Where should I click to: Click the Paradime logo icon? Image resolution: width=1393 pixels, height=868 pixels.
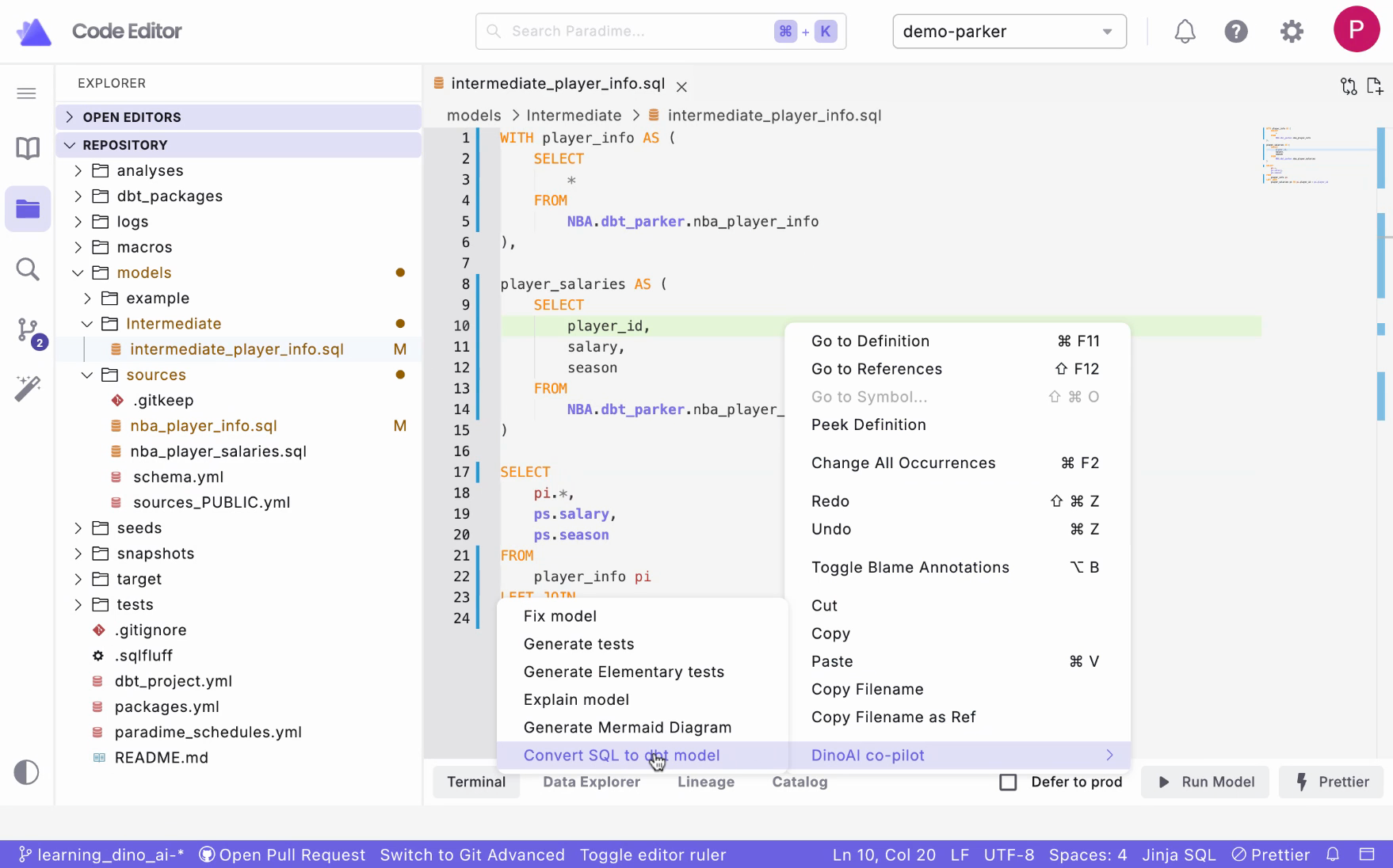34,32
